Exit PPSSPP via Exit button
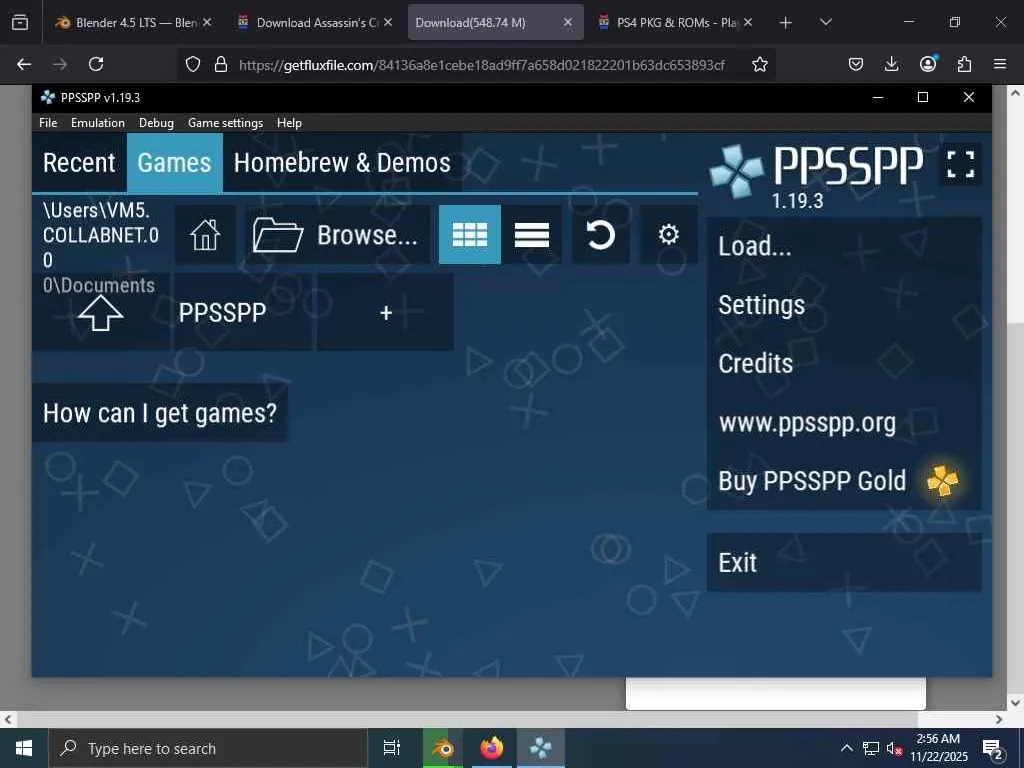Screen dimensions: 1024x768 844,562
